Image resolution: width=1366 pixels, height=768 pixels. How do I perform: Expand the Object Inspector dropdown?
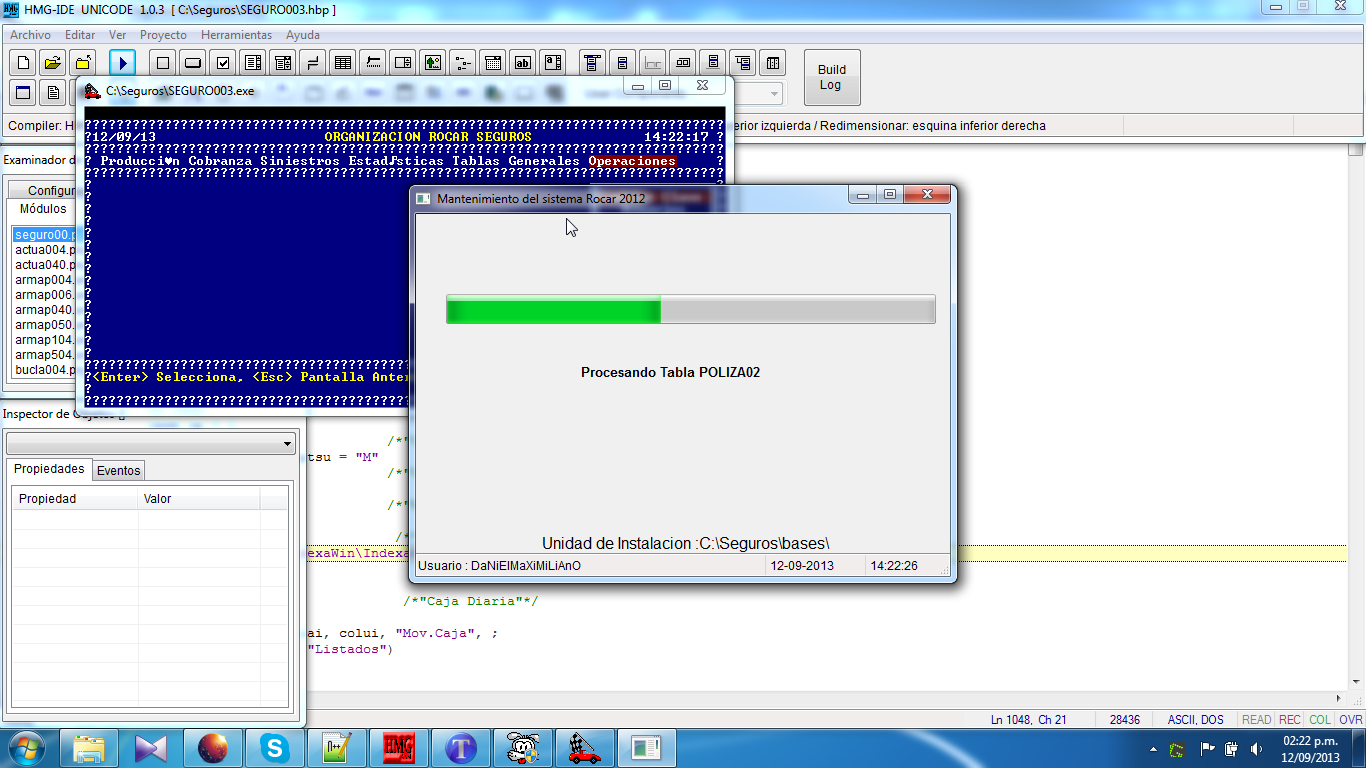tap(288, 443)
